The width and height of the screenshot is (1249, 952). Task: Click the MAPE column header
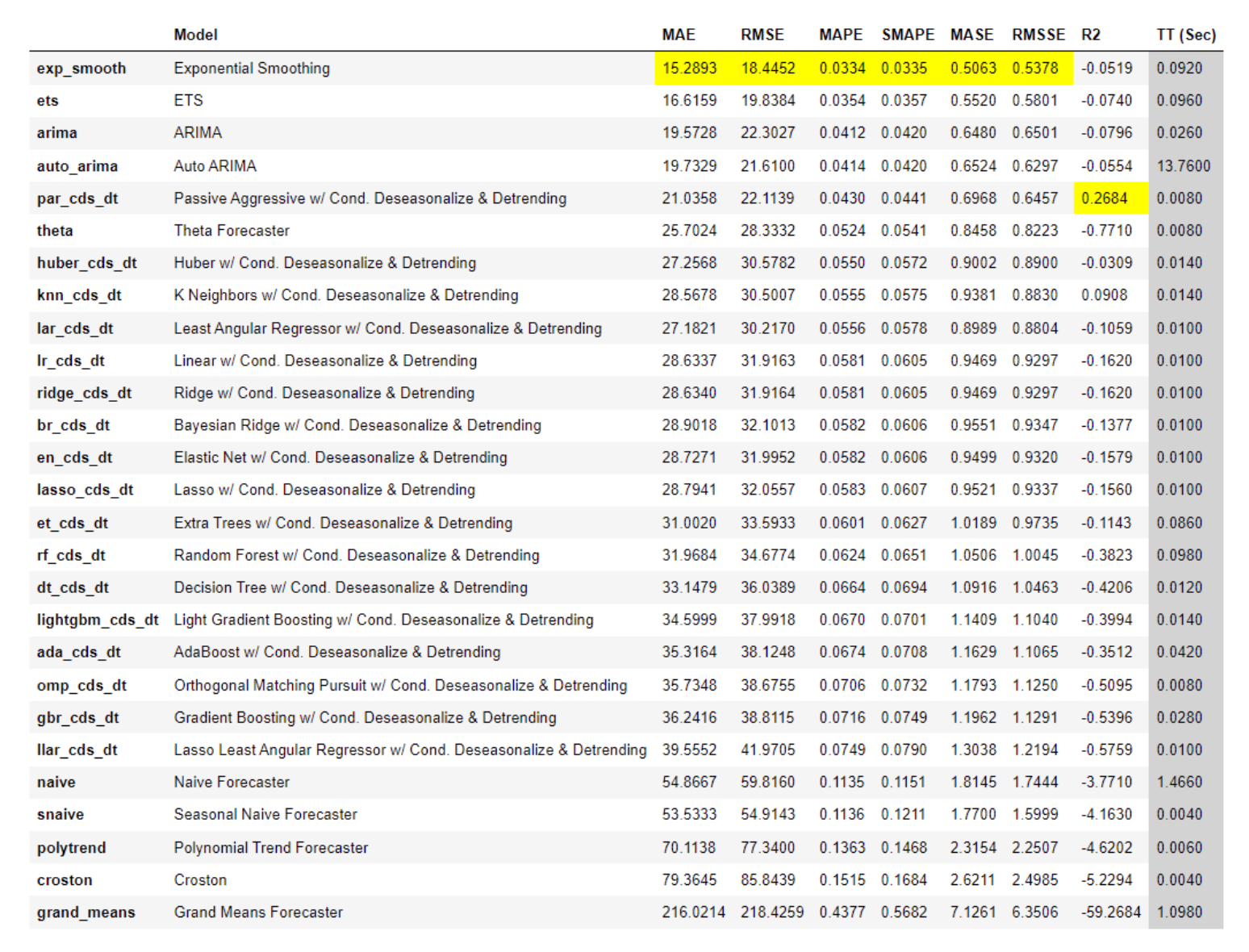[x=840, y=35]
